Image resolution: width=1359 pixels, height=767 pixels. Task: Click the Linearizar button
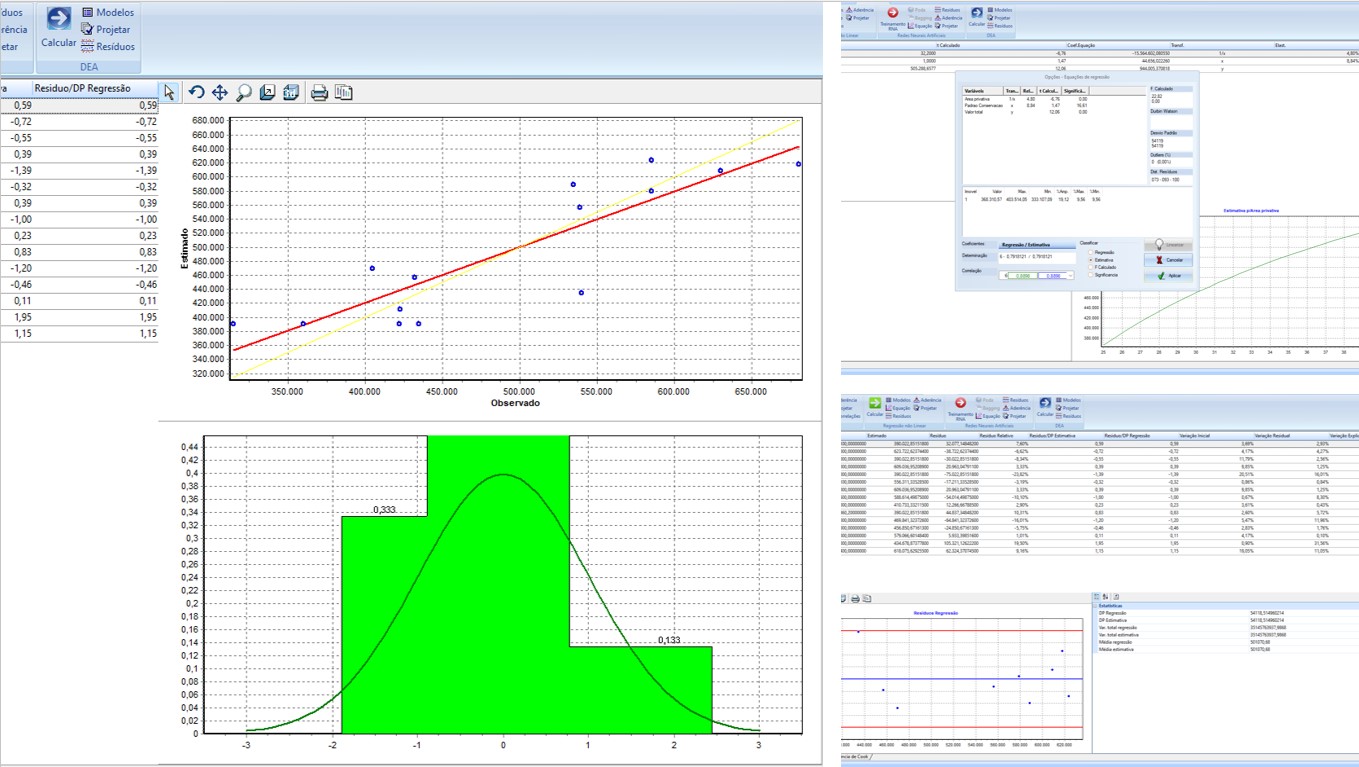tap(1168, 245)
